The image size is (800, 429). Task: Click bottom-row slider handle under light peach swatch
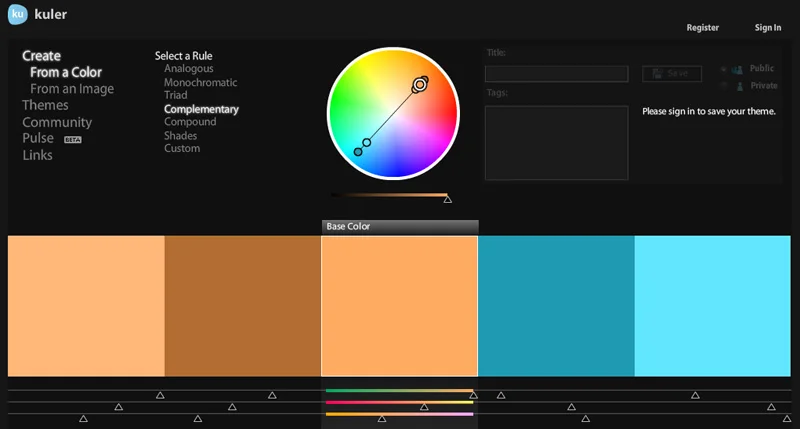tap(83, 419)
